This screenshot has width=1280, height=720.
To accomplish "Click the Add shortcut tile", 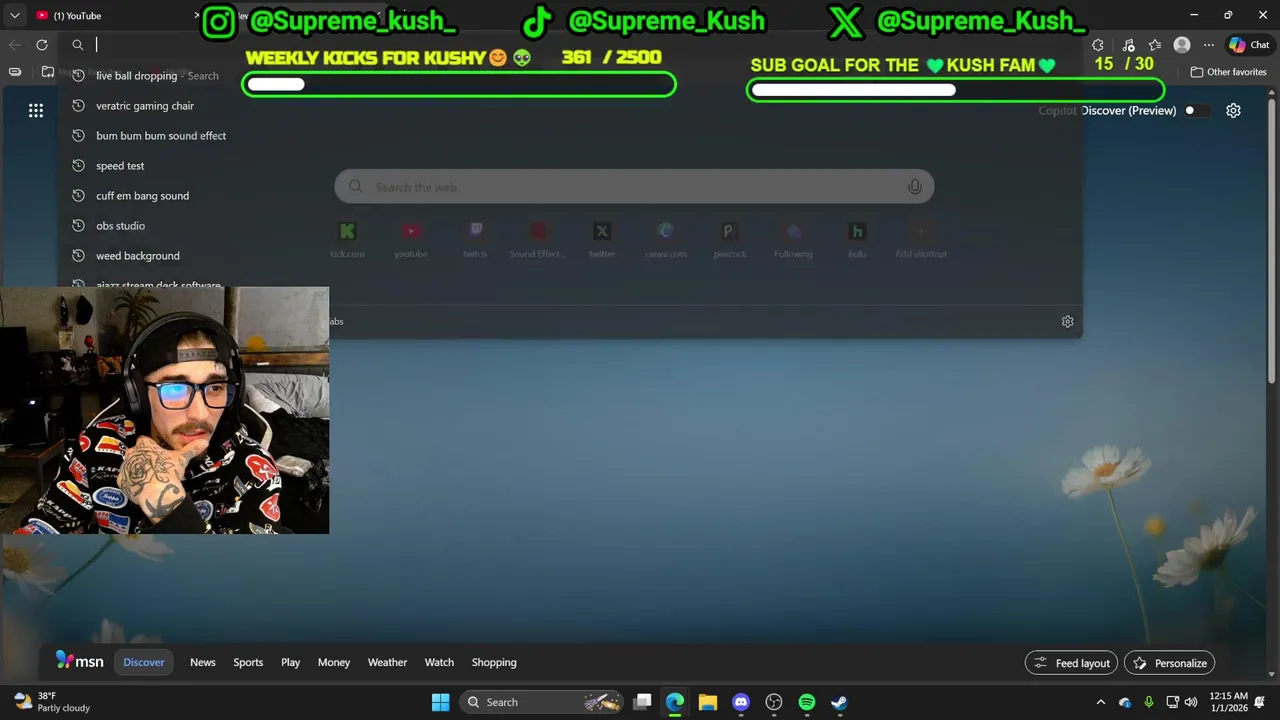I will coord(921,239).
